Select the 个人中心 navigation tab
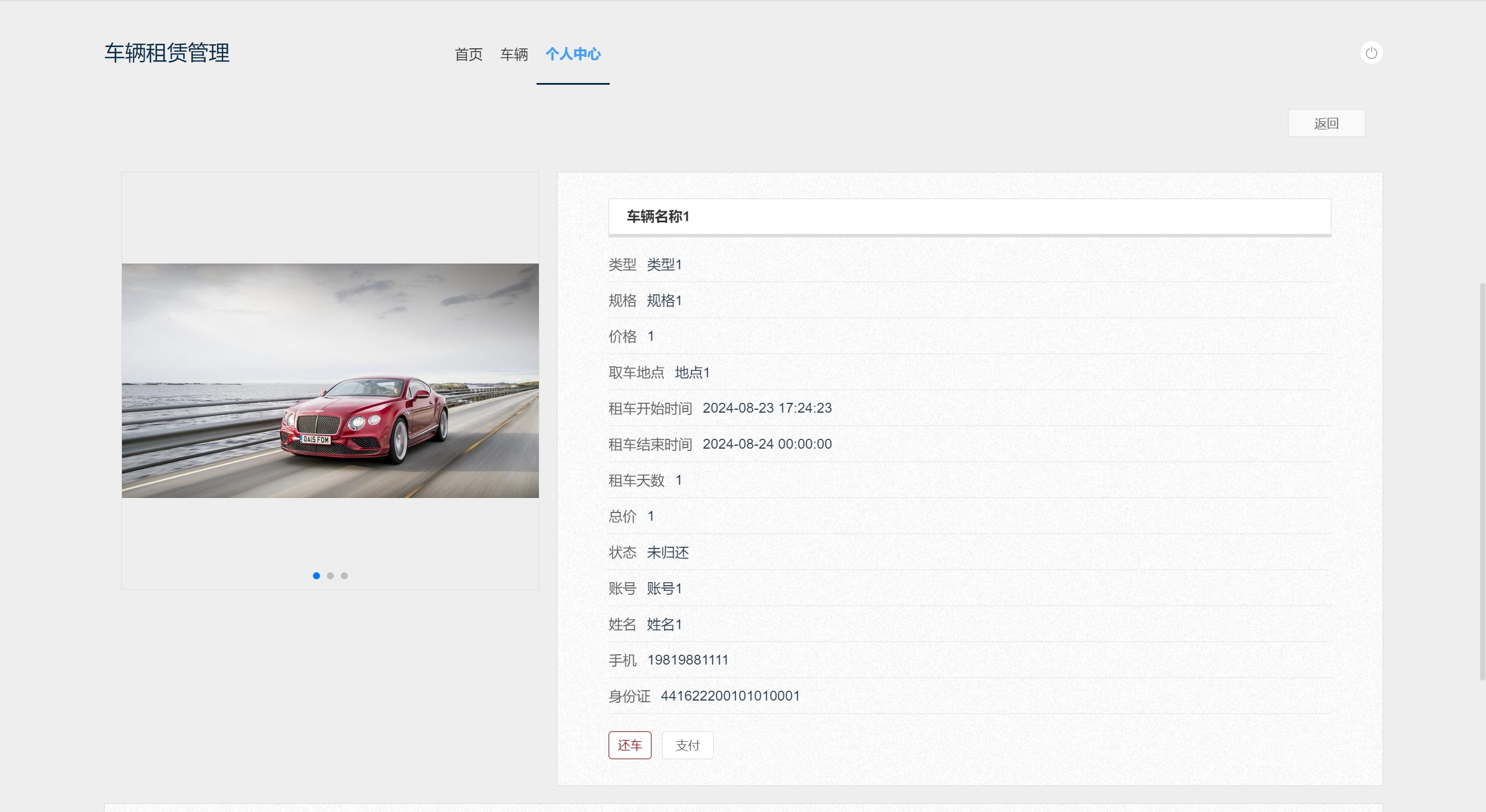This screenshot has height=812, width=1486. 573,55
